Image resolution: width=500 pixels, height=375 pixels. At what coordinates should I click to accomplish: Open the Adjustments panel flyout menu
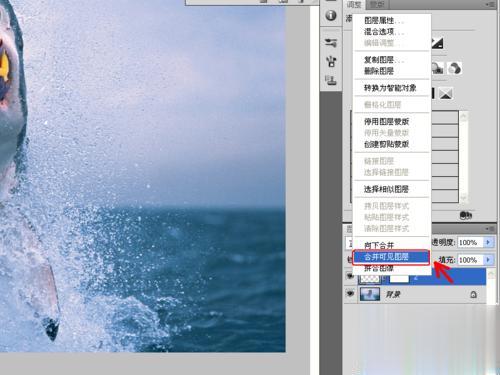click(x=490, y=4)
